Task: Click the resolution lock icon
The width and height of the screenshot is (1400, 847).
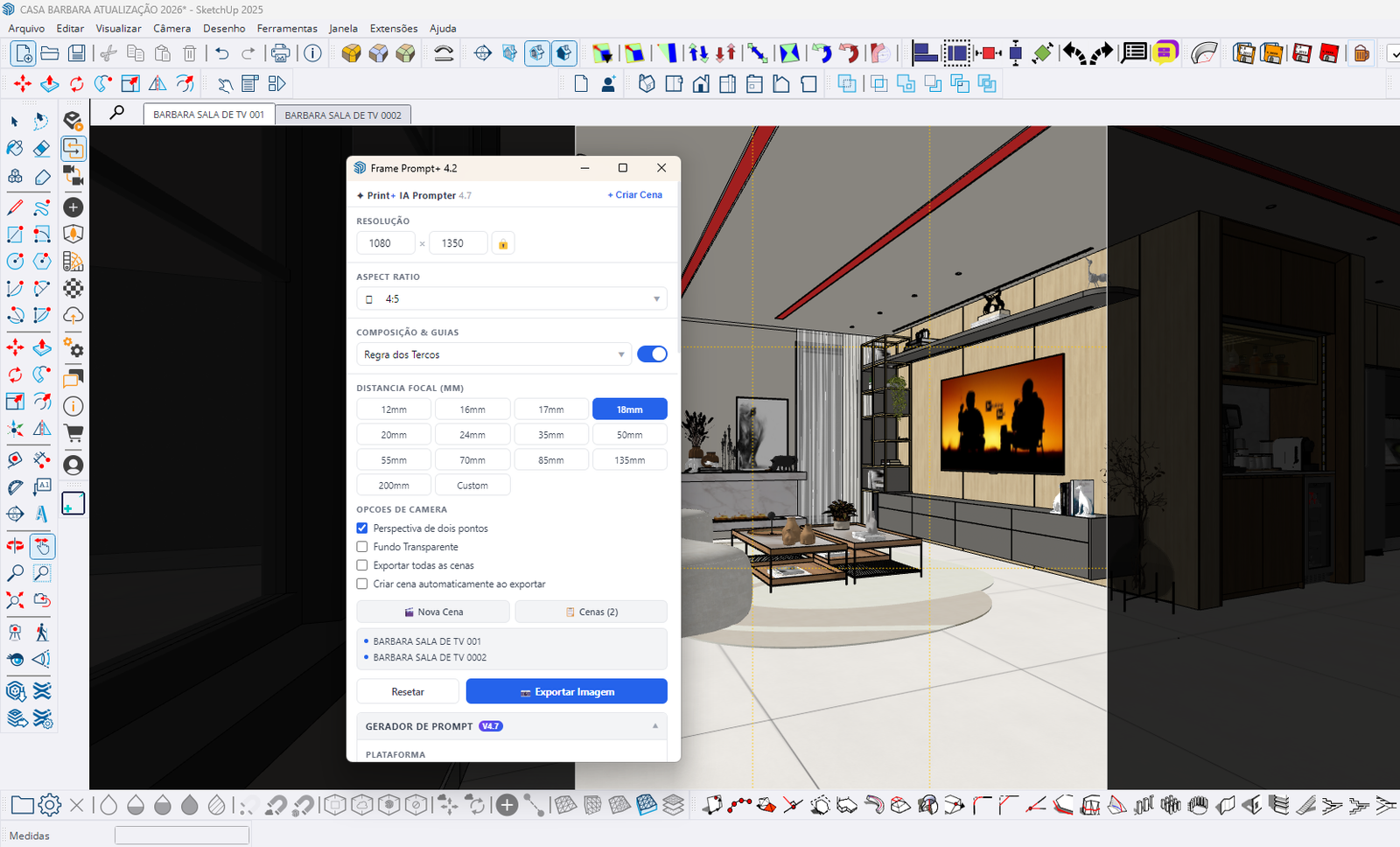Action: (503, 243)
